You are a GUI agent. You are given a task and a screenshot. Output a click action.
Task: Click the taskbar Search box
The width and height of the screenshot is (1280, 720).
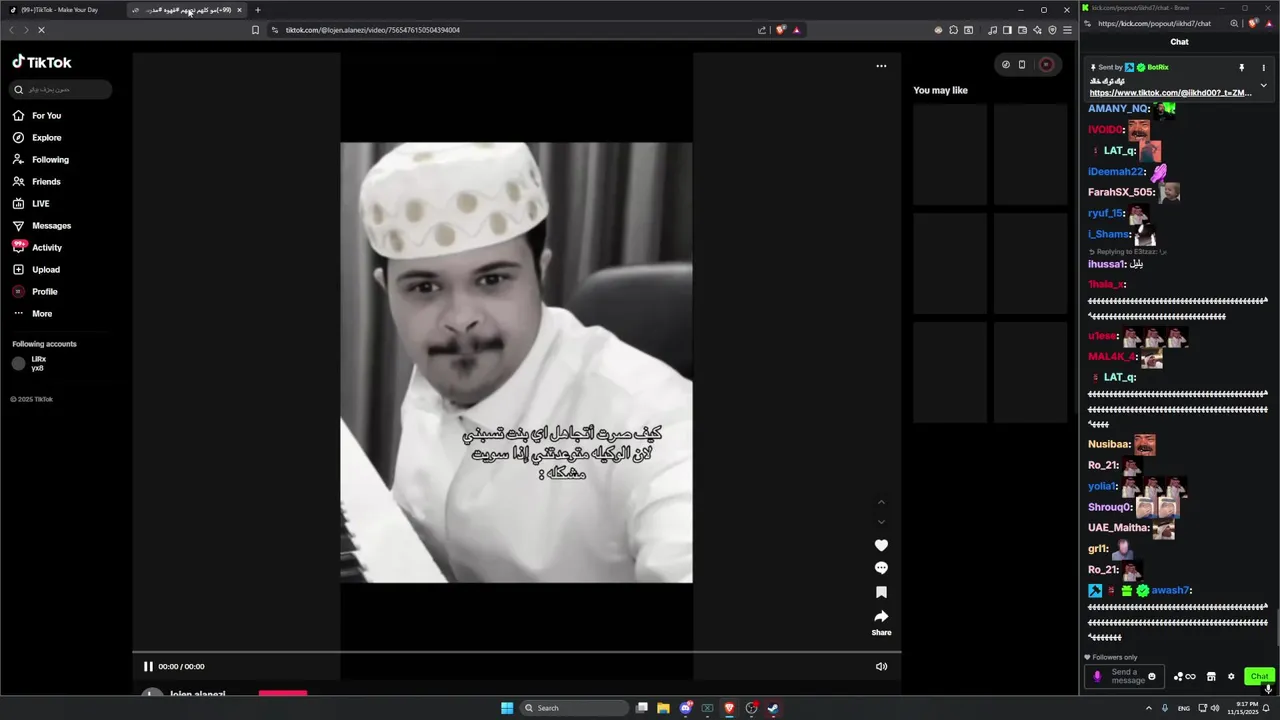point(575,708)
